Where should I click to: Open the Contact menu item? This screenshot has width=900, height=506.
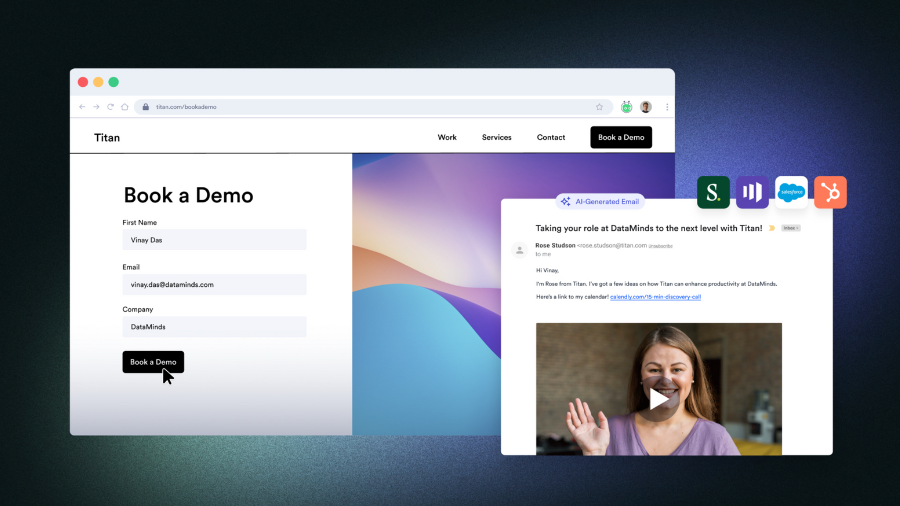pos(551,137)
